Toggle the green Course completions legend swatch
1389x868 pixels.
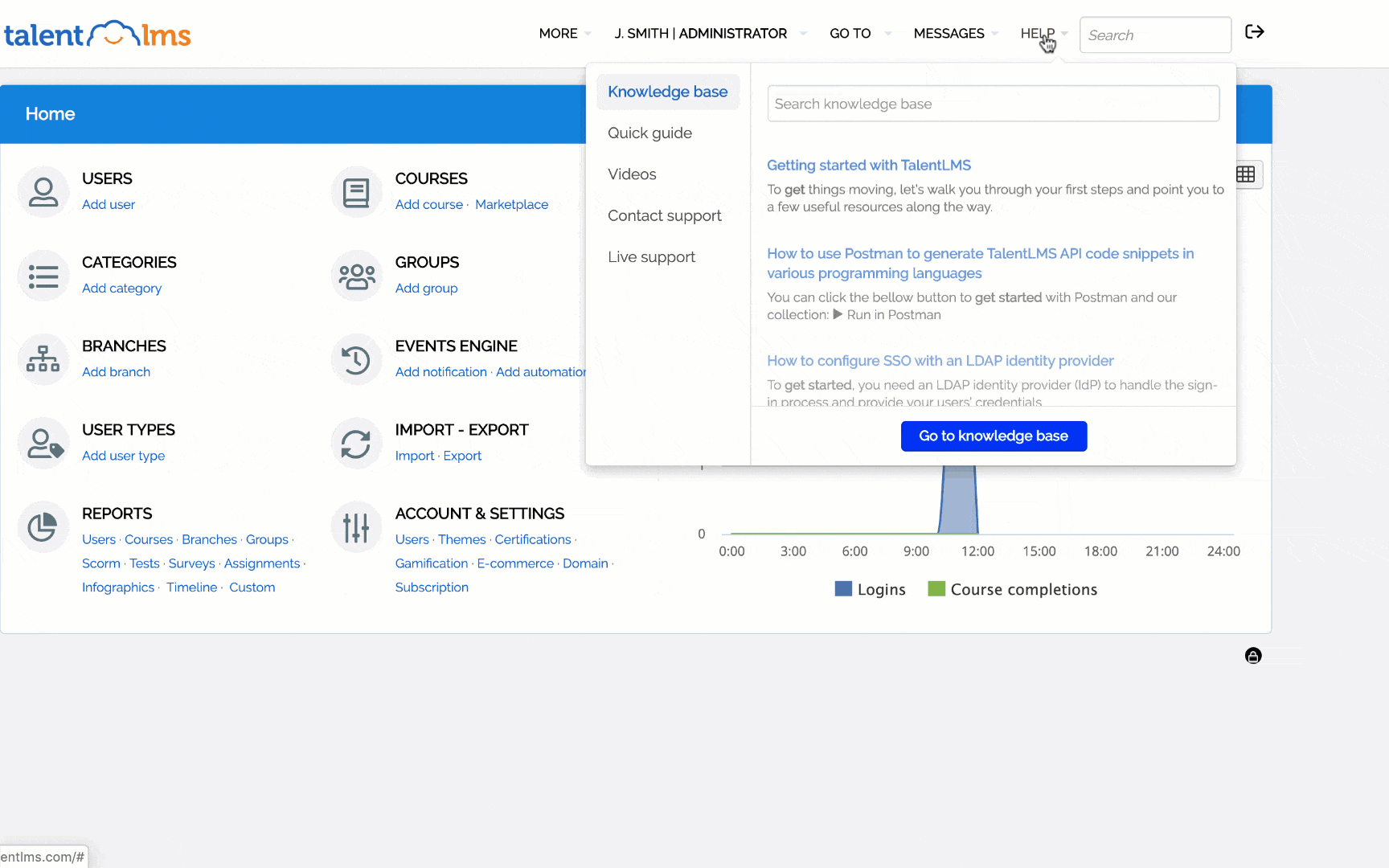(936, 589)
